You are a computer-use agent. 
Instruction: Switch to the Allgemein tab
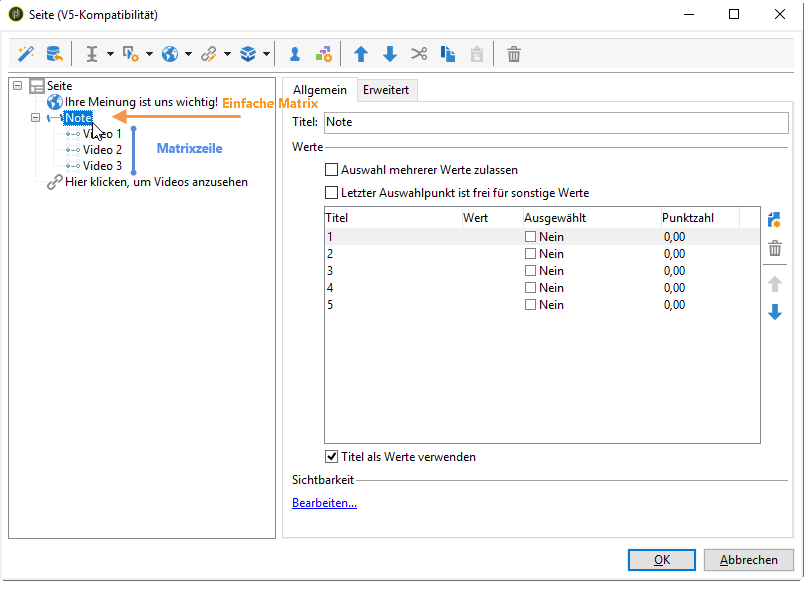320,90
